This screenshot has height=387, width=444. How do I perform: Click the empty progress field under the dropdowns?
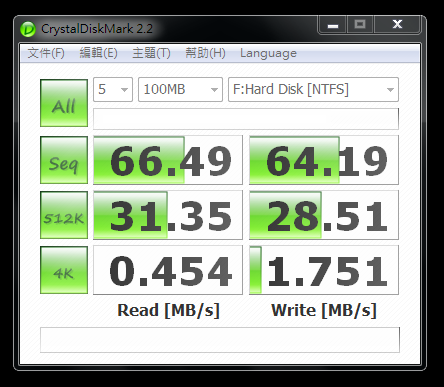[x=246, y=119]
